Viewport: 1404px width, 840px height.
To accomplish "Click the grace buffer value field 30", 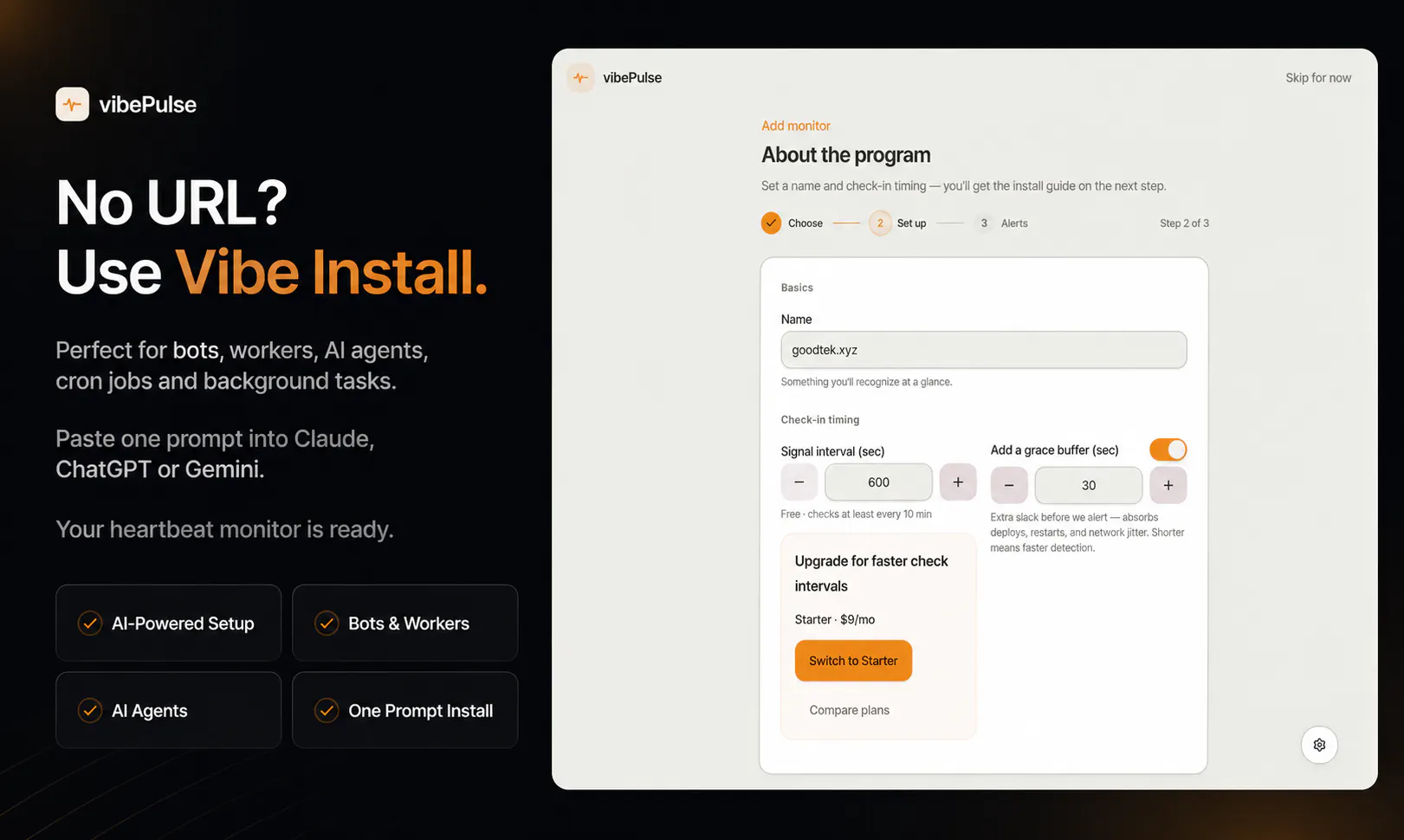I will pyautogui.click(x=1089, y=485).
